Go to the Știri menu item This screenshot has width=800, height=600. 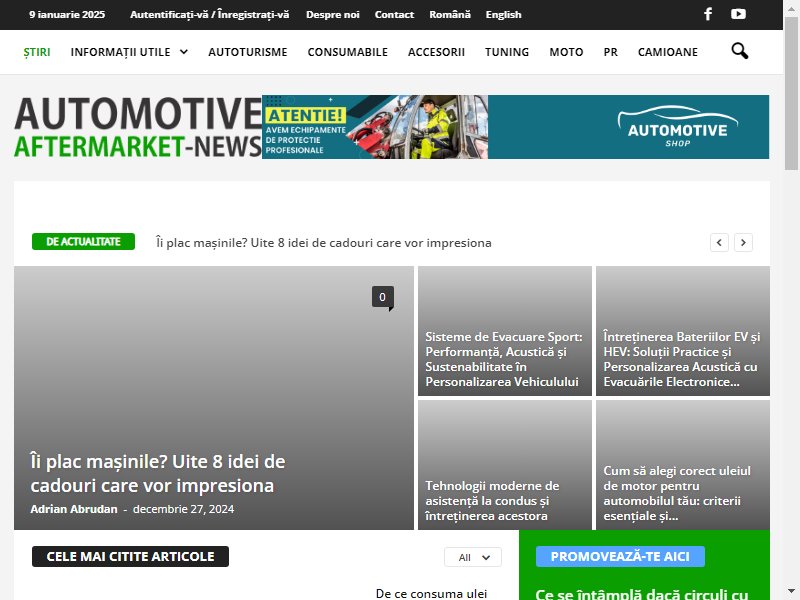pos(37,52)
